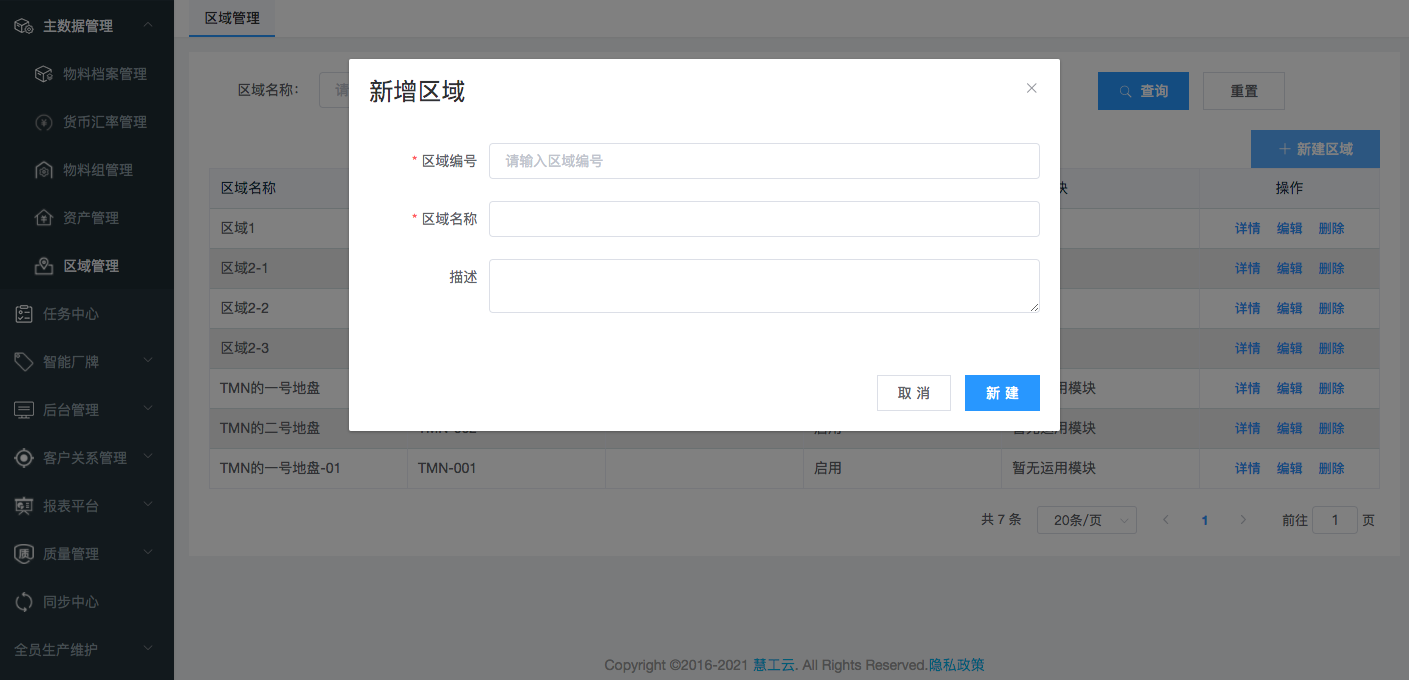Viewport: 1409px width, 680px height.
Task: Select the 区域管理 tab
Action: click(x=232, y=18)
